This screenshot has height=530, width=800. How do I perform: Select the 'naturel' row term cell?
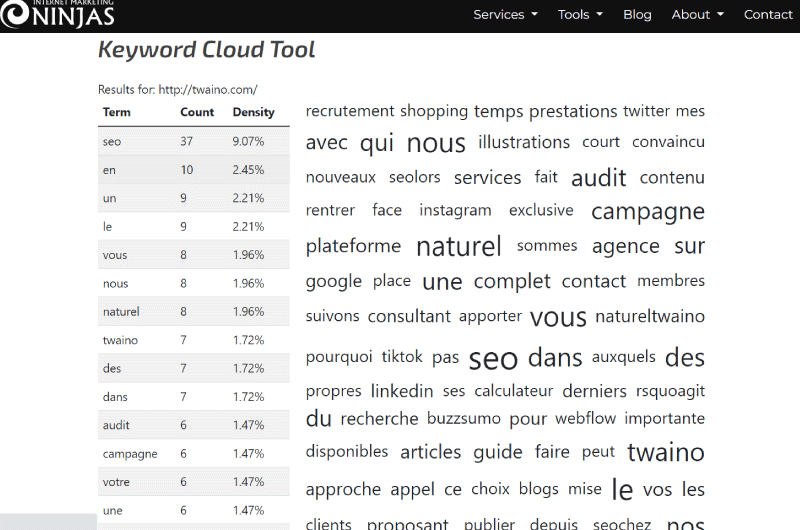(x=121, y=312)
